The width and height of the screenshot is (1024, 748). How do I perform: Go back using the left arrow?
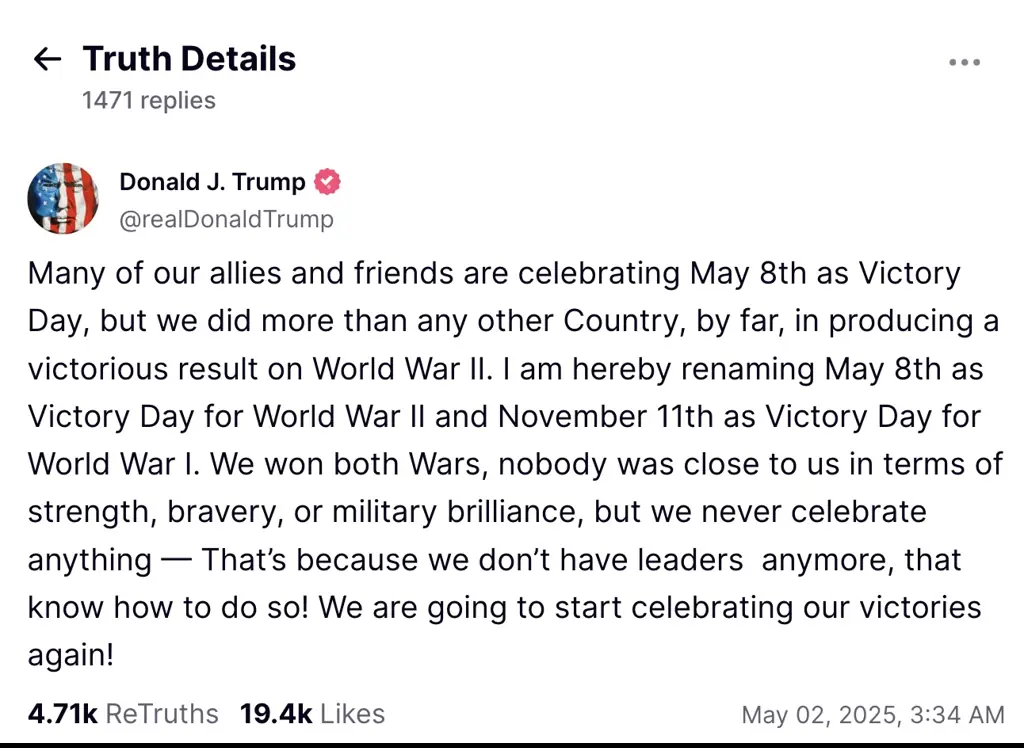[x=47, y=60]
